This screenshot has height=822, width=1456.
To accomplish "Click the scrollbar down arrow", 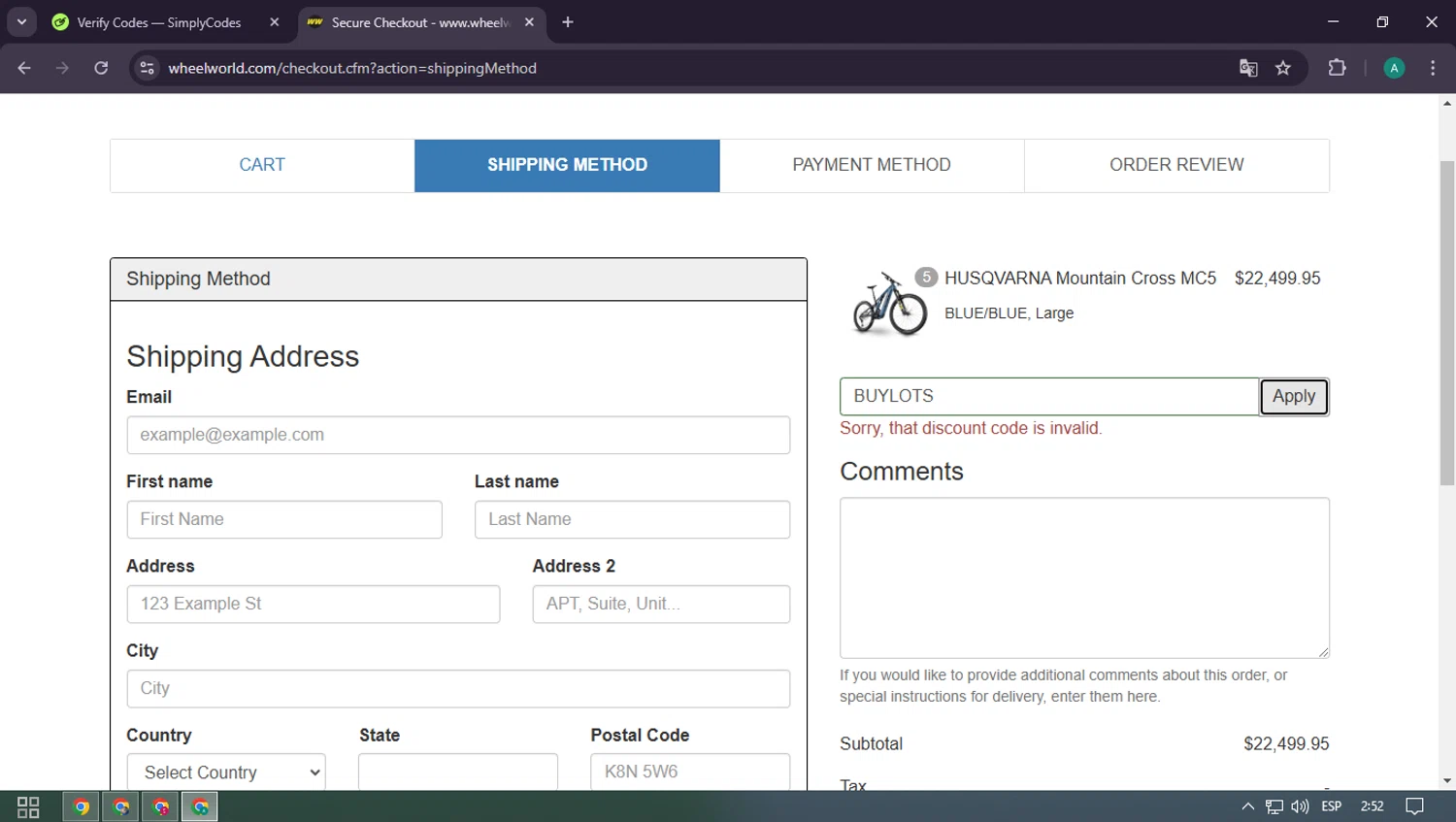I will (x=1447, y=781).
